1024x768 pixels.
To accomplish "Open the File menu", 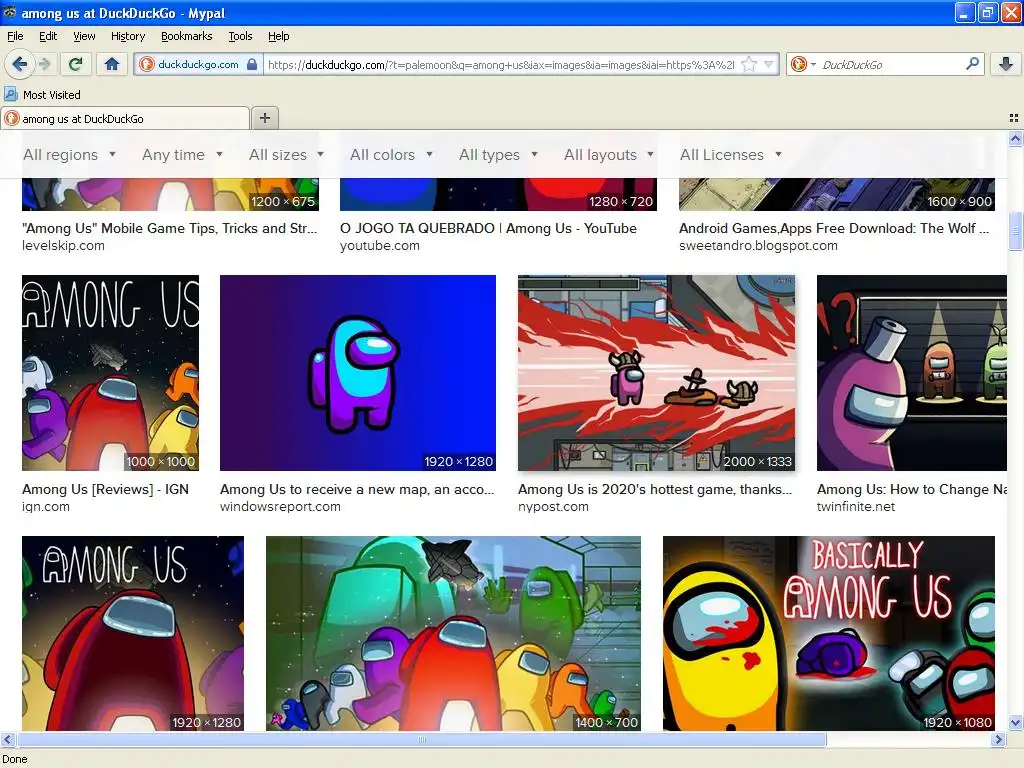I will pyautogui.click(x=15, y=36).
